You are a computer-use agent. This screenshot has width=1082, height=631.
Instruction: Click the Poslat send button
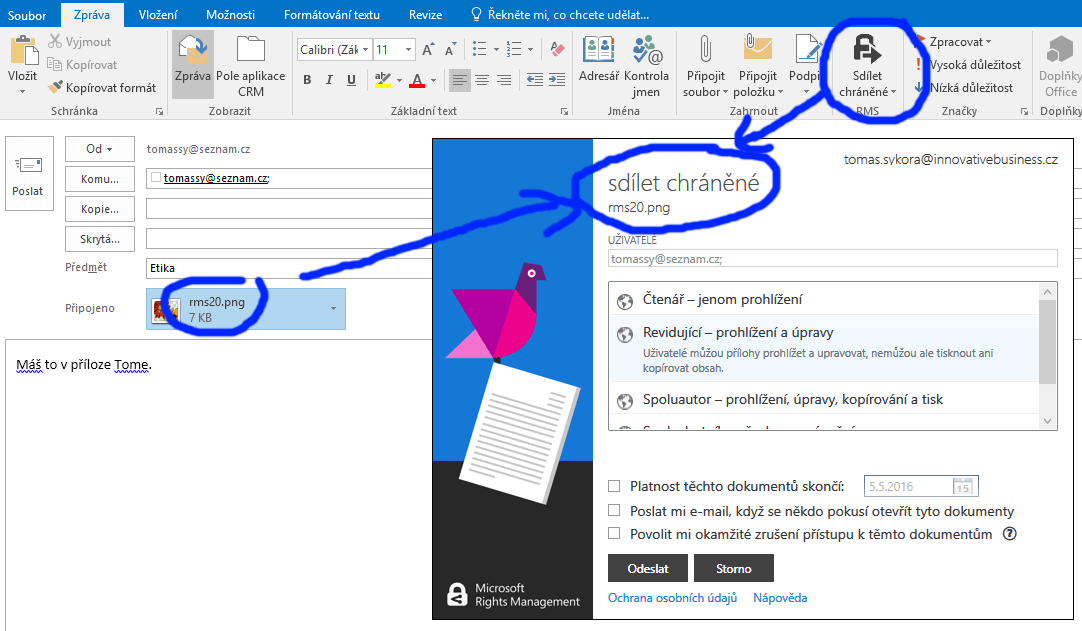coord(28,174)
